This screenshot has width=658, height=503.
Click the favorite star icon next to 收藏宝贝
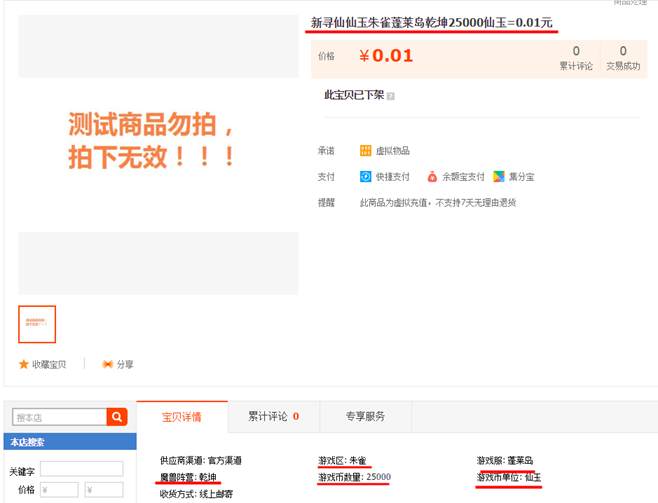coord(24,364)
